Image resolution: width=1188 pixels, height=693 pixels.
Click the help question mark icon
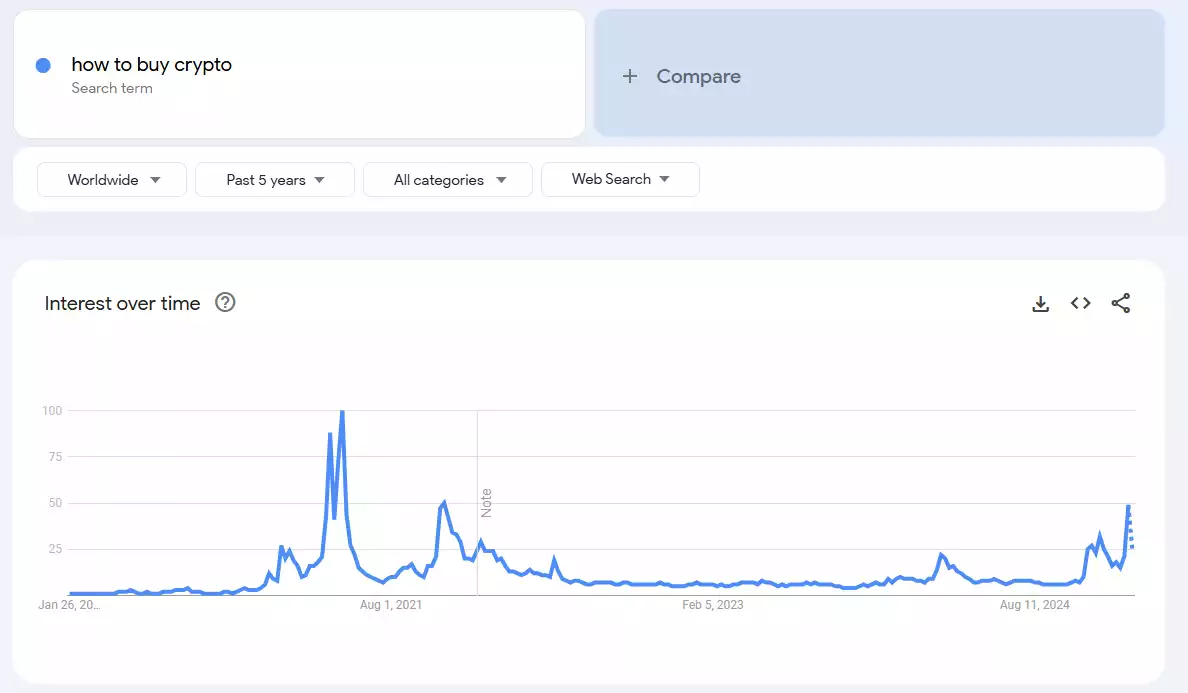(x=225, y=302)
